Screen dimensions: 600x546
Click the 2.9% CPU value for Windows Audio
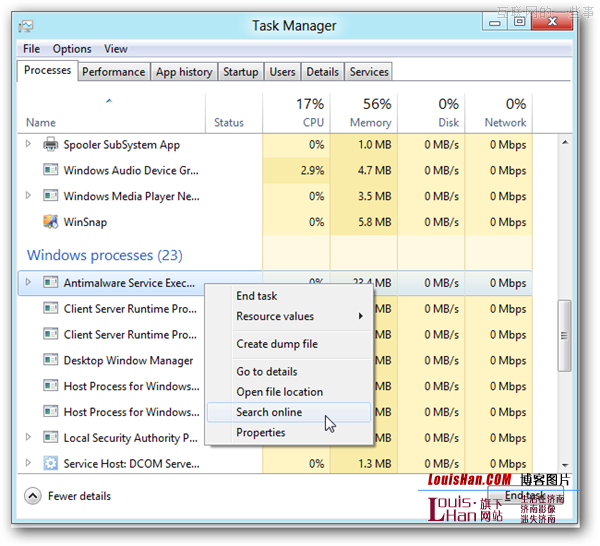click(312, 170)
